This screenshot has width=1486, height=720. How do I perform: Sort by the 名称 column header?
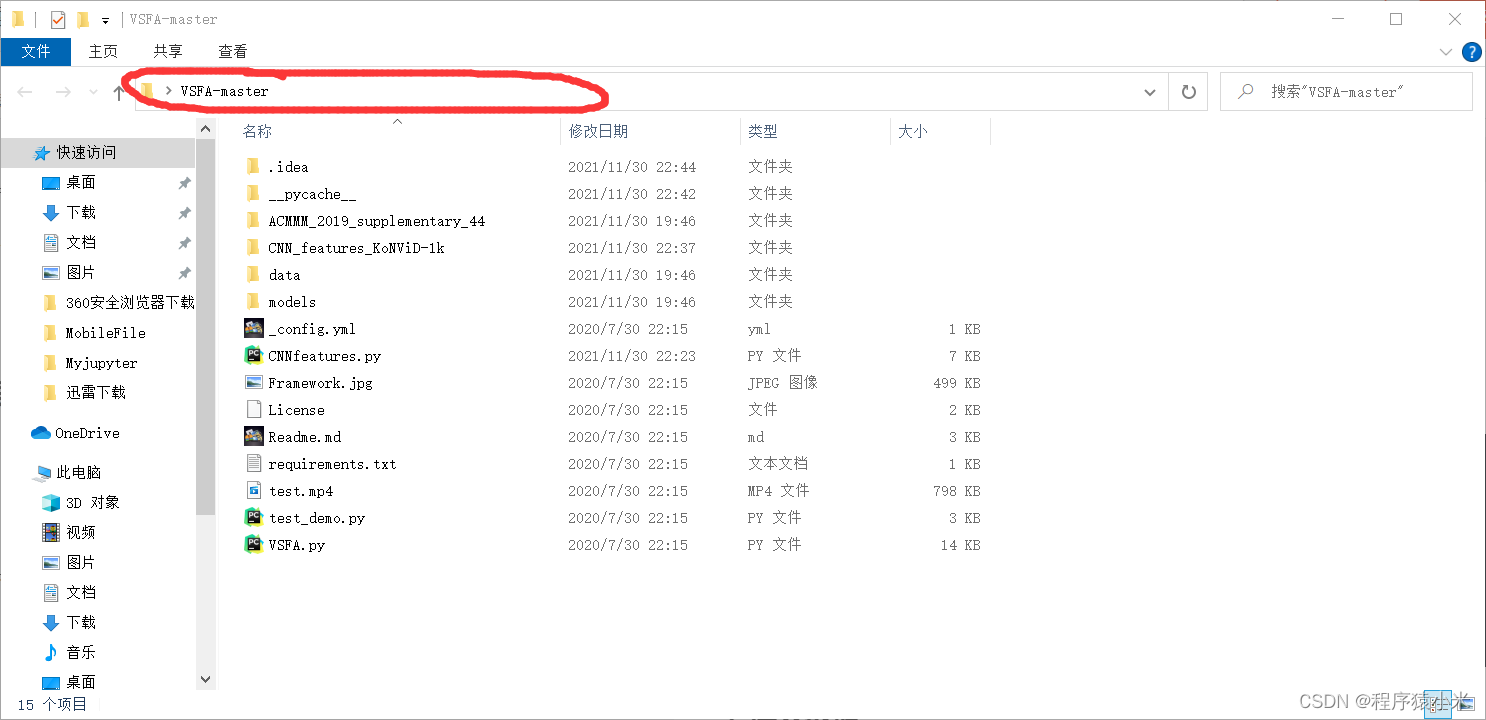coord(257,131)
